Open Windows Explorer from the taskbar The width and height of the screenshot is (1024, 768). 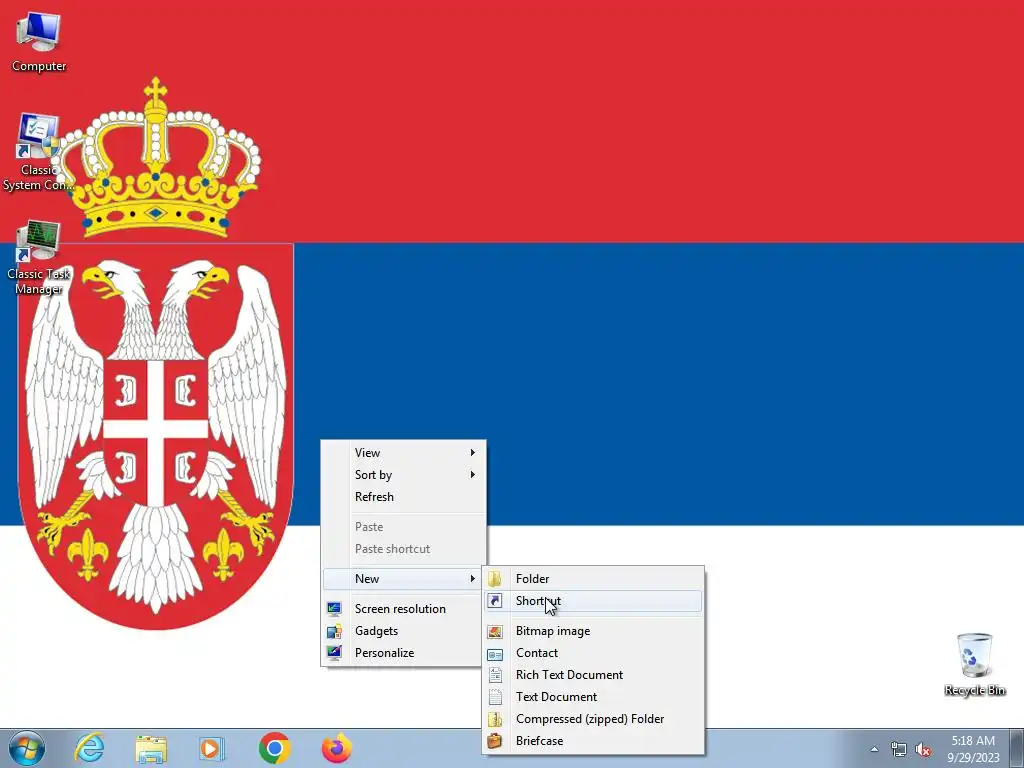coord(151,748)
